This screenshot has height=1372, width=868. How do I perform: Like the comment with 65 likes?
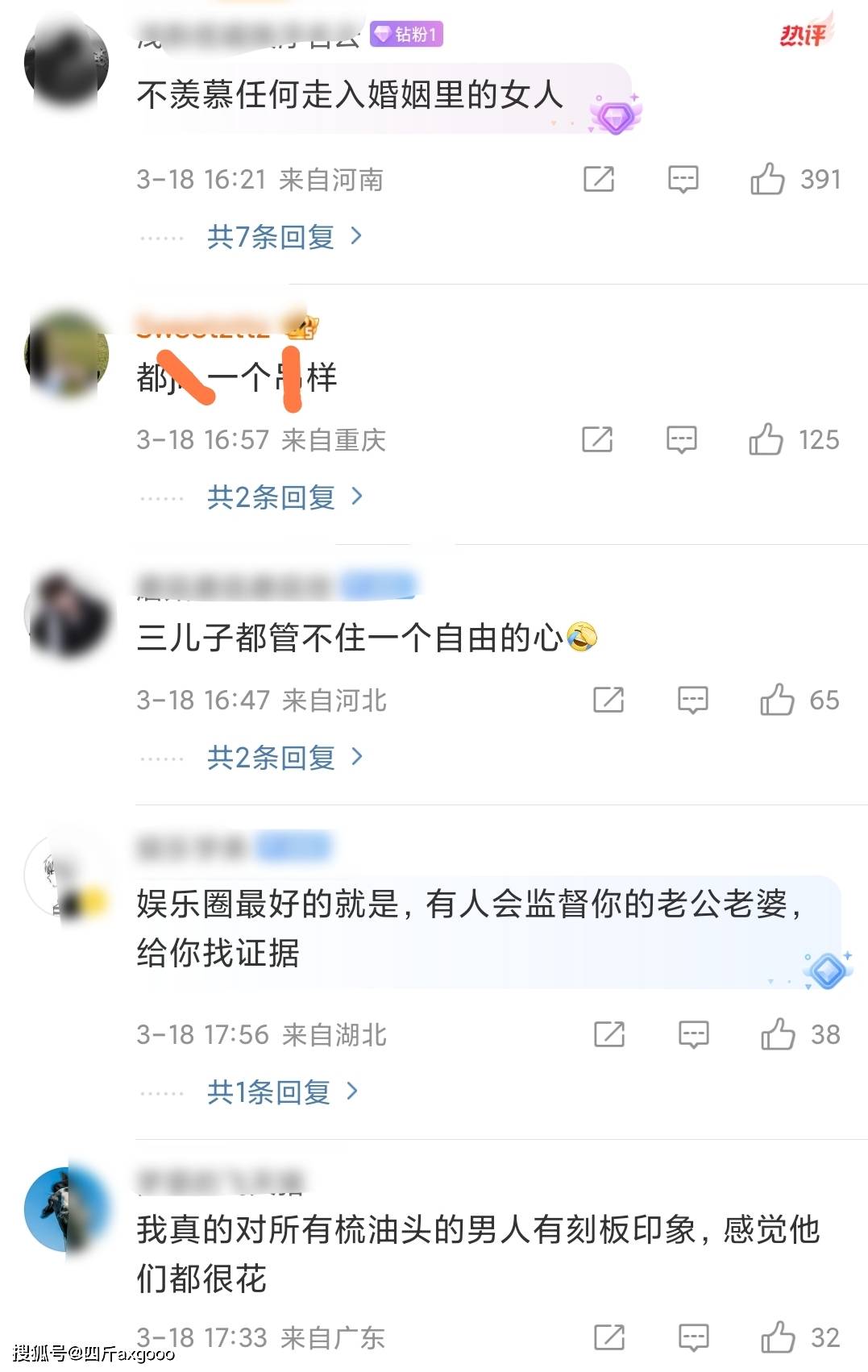(777, 700)
